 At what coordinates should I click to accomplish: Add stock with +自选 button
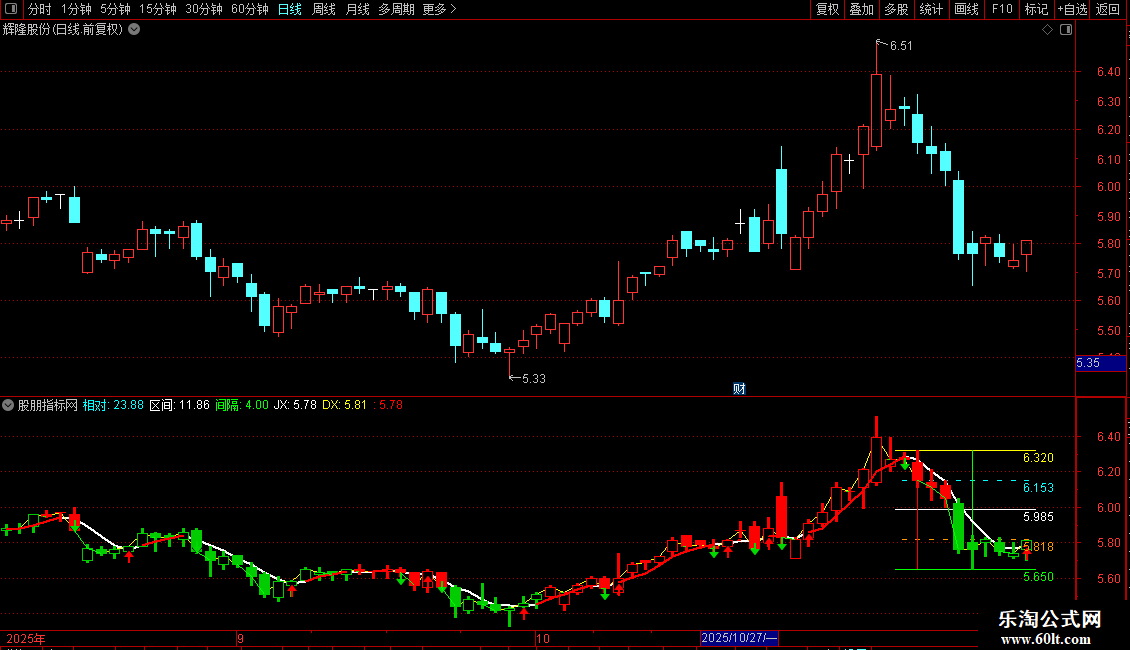click(1072, 9)
